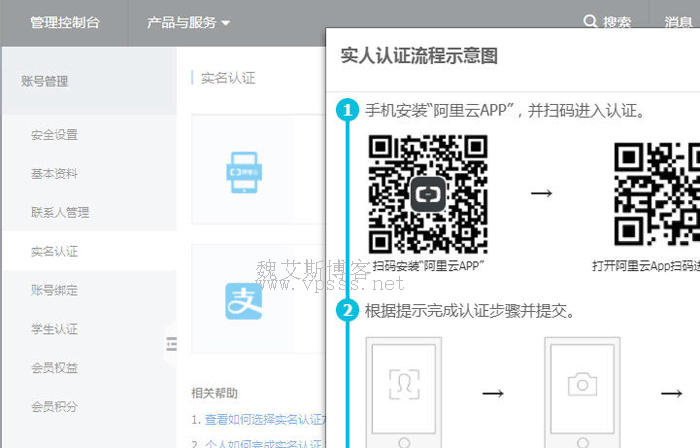Click the step 1 numbered circle
Screen dimensions: 700x448
tap(348, 110)
